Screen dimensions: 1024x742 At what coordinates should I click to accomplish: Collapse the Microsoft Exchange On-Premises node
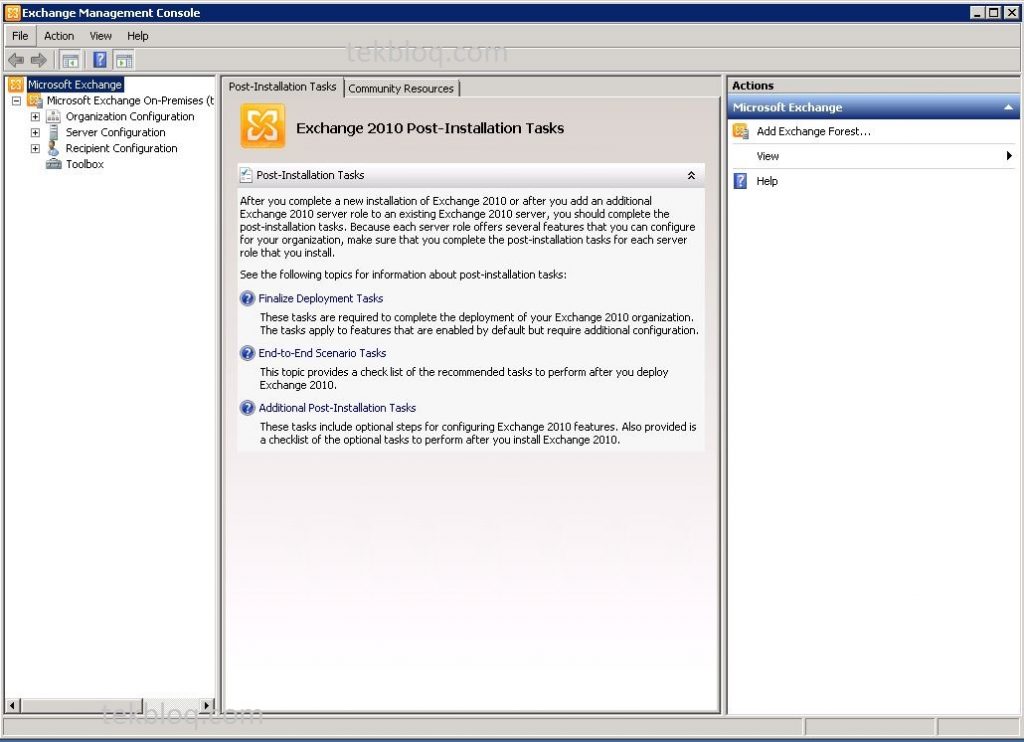coord(16,101)
